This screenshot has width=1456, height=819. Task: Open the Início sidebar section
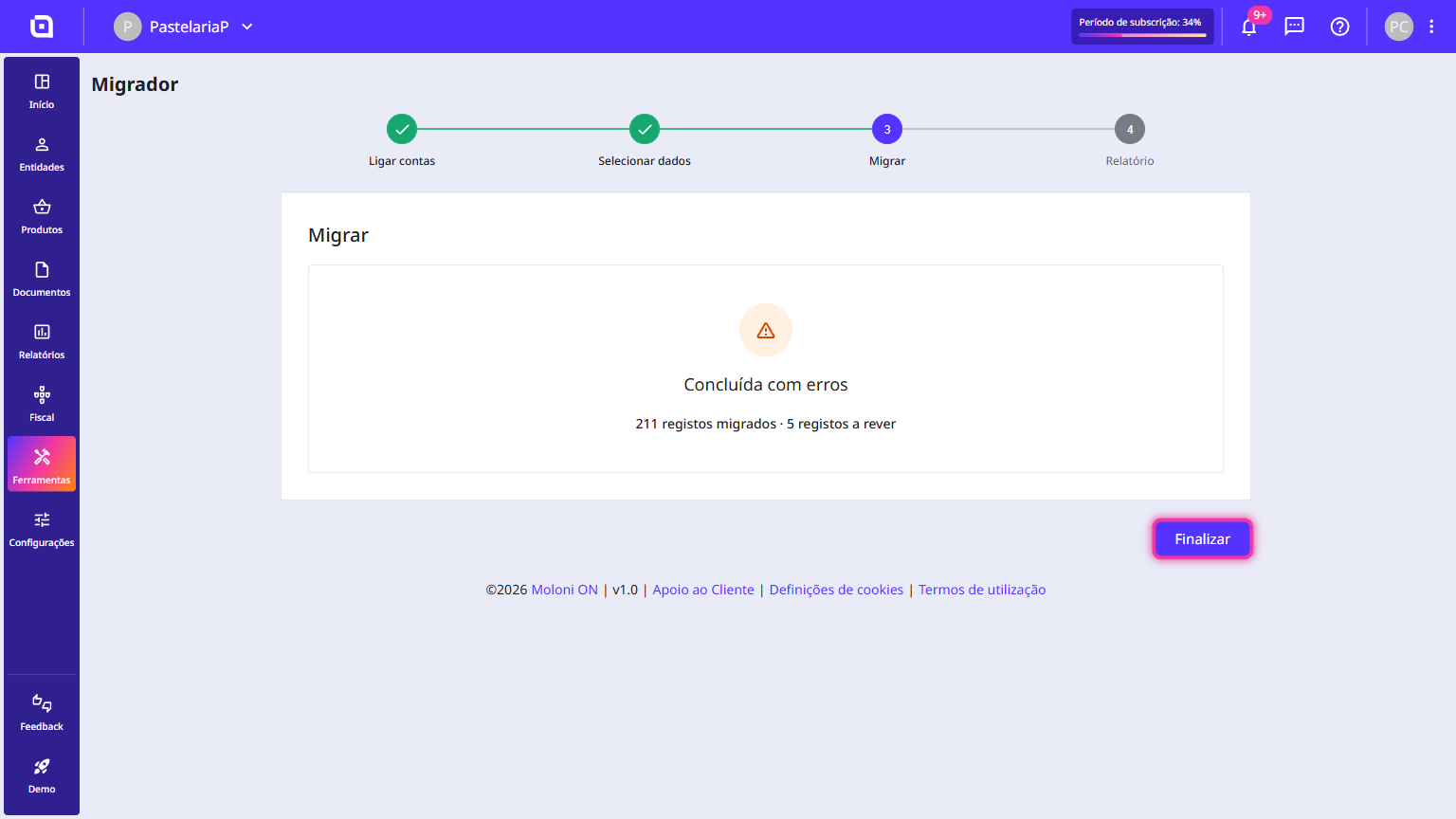[x=42, y=91]
